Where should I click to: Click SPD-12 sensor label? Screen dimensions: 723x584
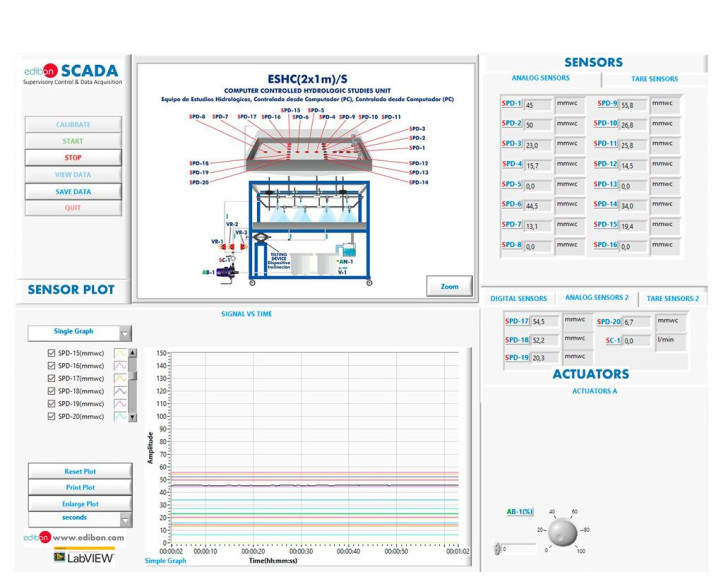[x=419, y=163]
